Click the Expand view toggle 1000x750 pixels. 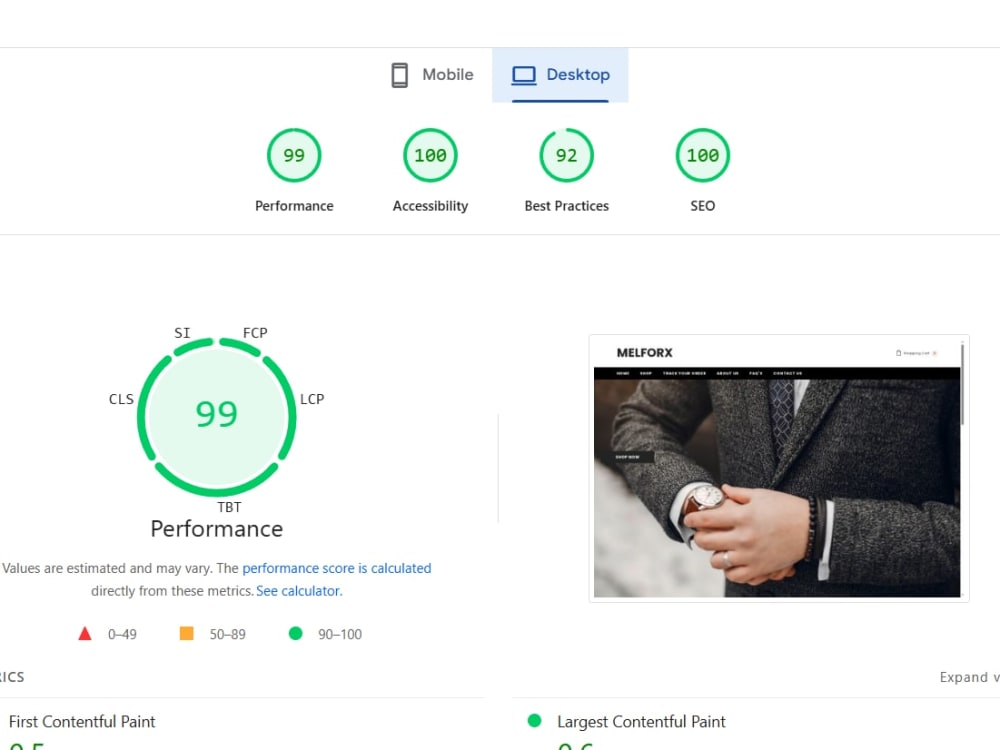pos(969,677)
